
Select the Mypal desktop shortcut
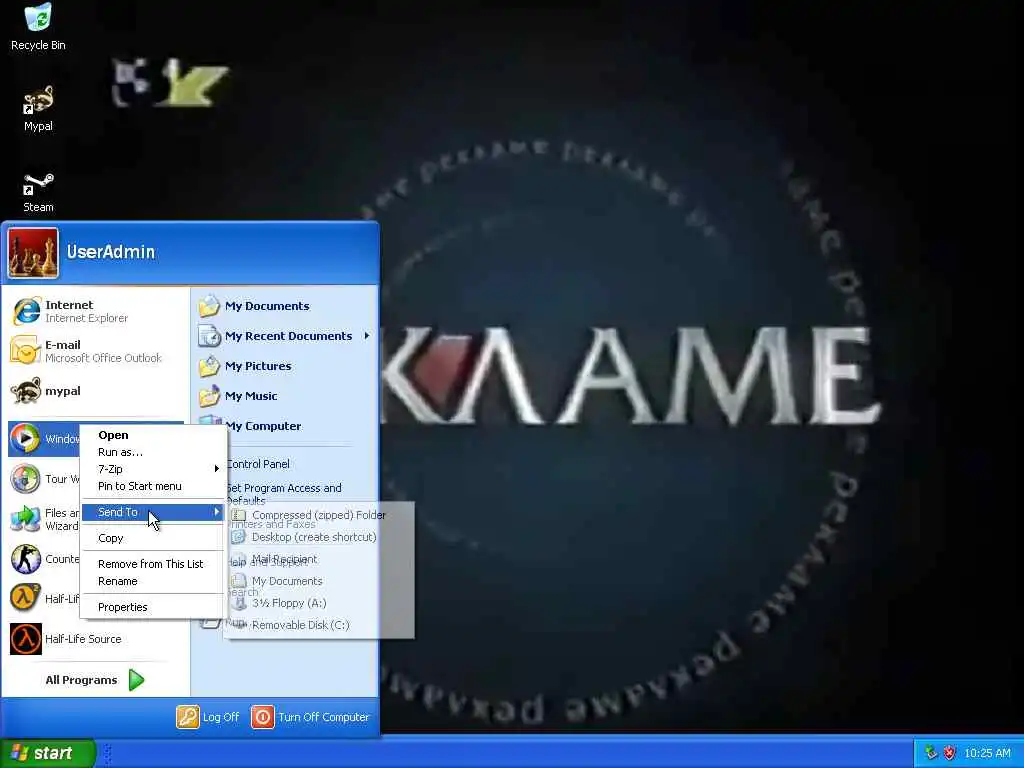(x=38, y=109)
